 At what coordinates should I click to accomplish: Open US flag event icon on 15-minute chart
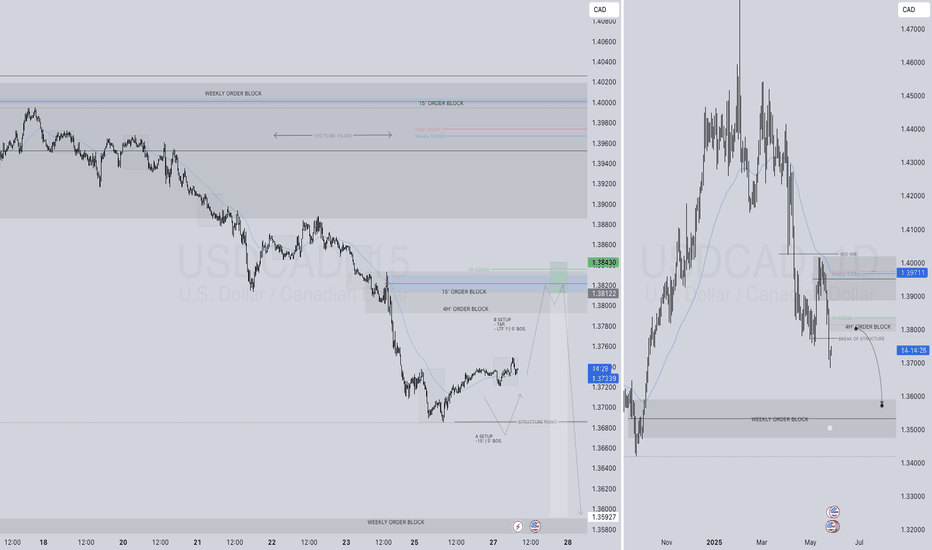(x=535, y=526)
